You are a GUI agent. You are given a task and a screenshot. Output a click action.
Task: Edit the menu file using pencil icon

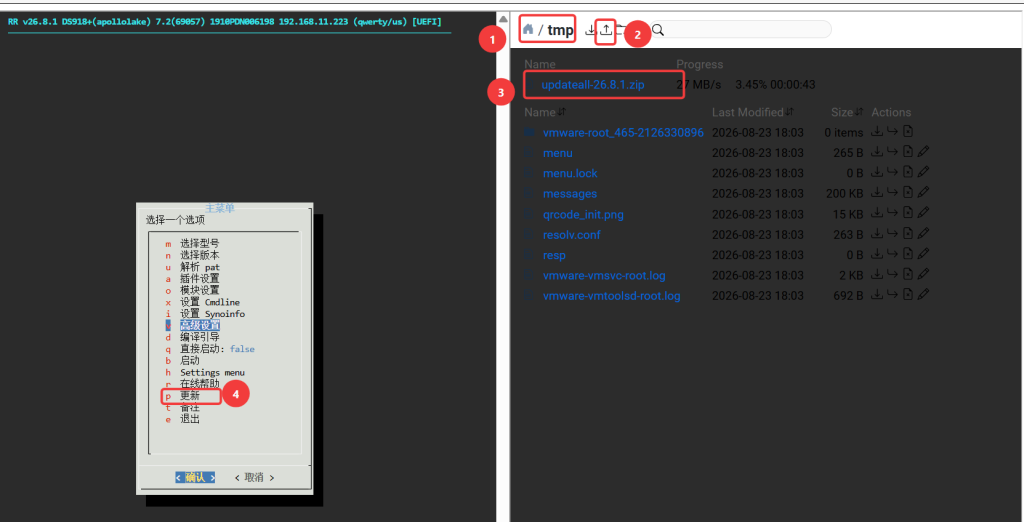[923, 152]
